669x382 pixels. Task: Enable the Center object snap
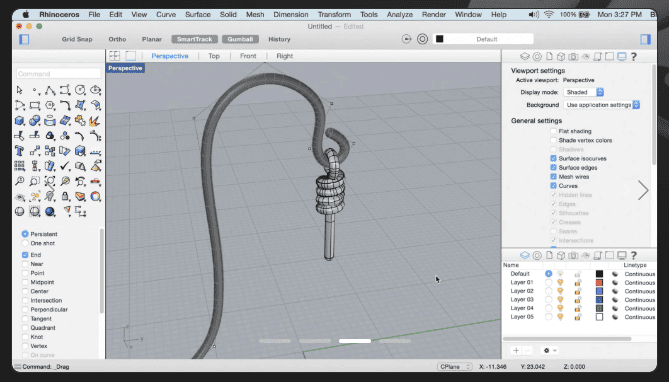coord(25,291)
